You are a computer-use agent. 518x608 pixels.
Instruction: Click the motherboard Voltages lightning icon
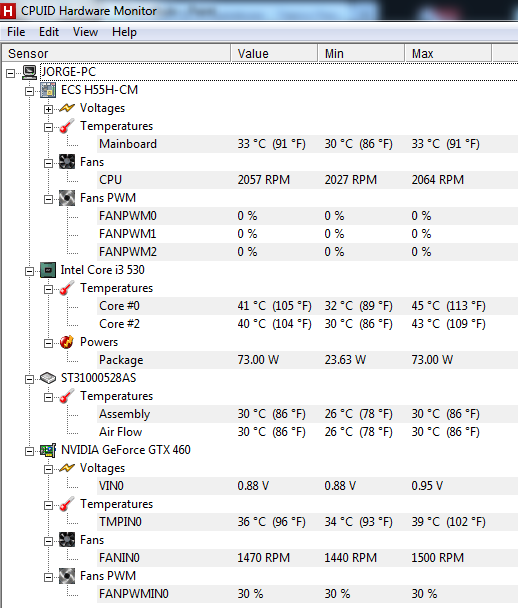pos(67,108)
